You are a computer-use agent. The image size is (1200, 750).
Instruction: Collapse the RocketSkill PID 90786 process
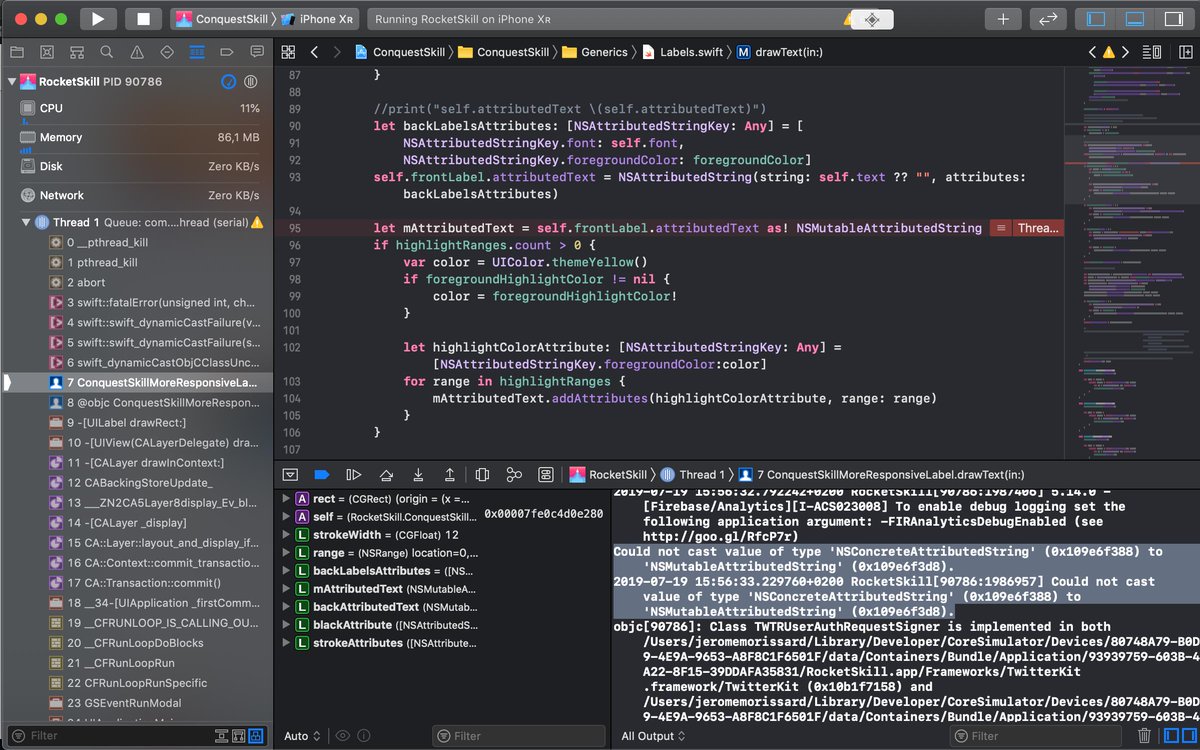11,82
